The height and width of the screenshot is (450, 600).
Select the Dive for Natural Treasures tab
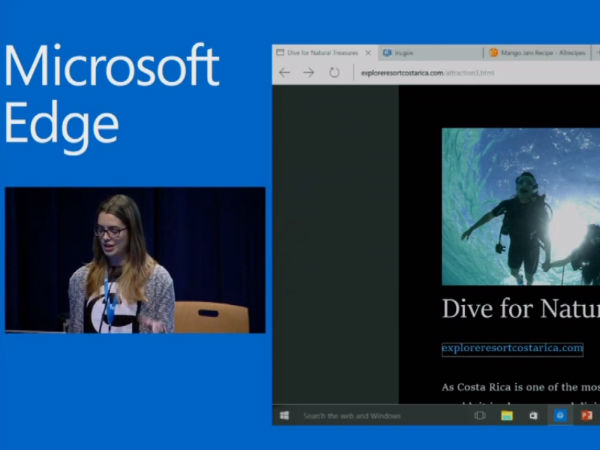[x=318, y=52]
